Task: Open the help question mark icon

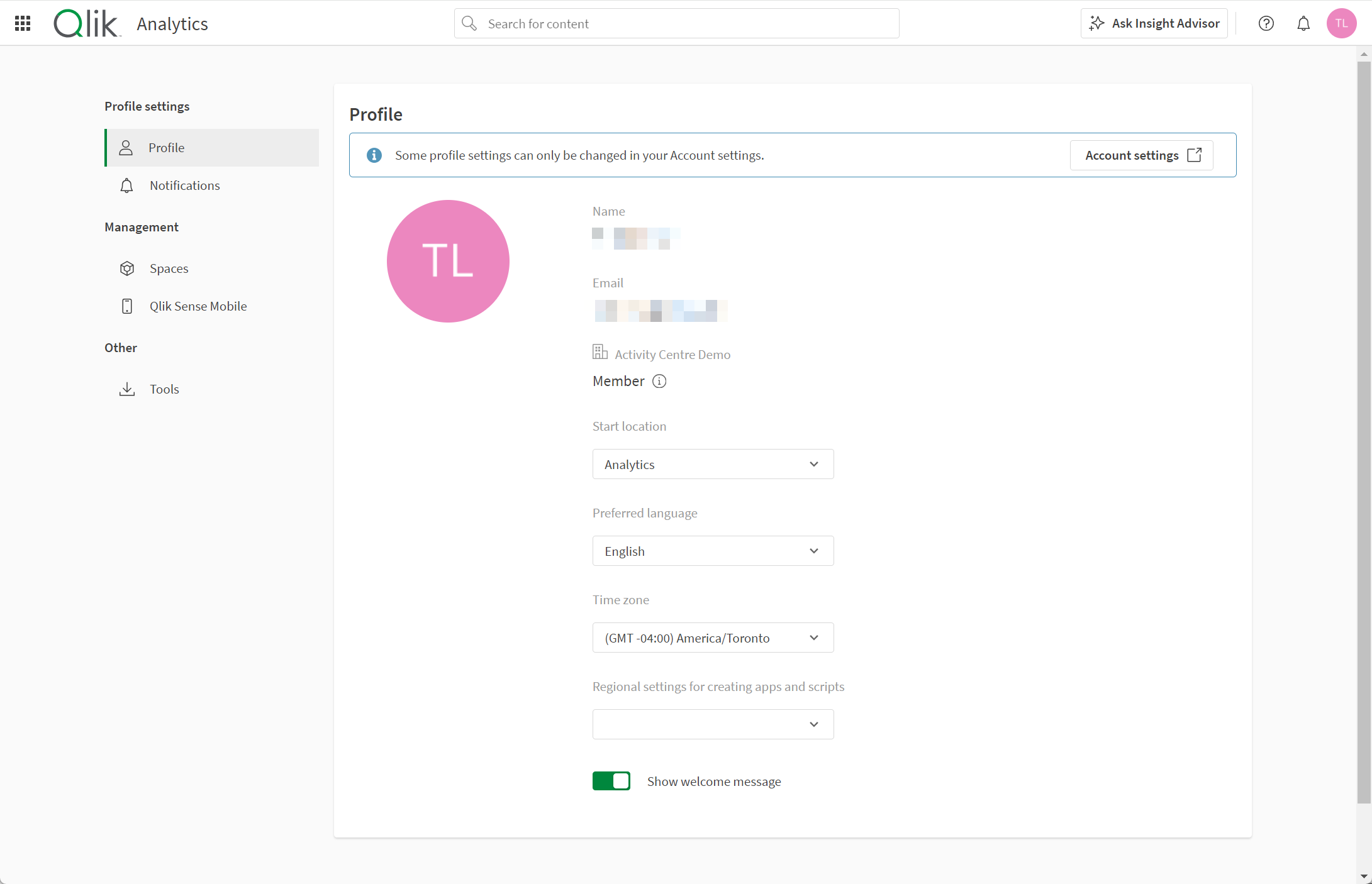Action: click(1266, 23)
